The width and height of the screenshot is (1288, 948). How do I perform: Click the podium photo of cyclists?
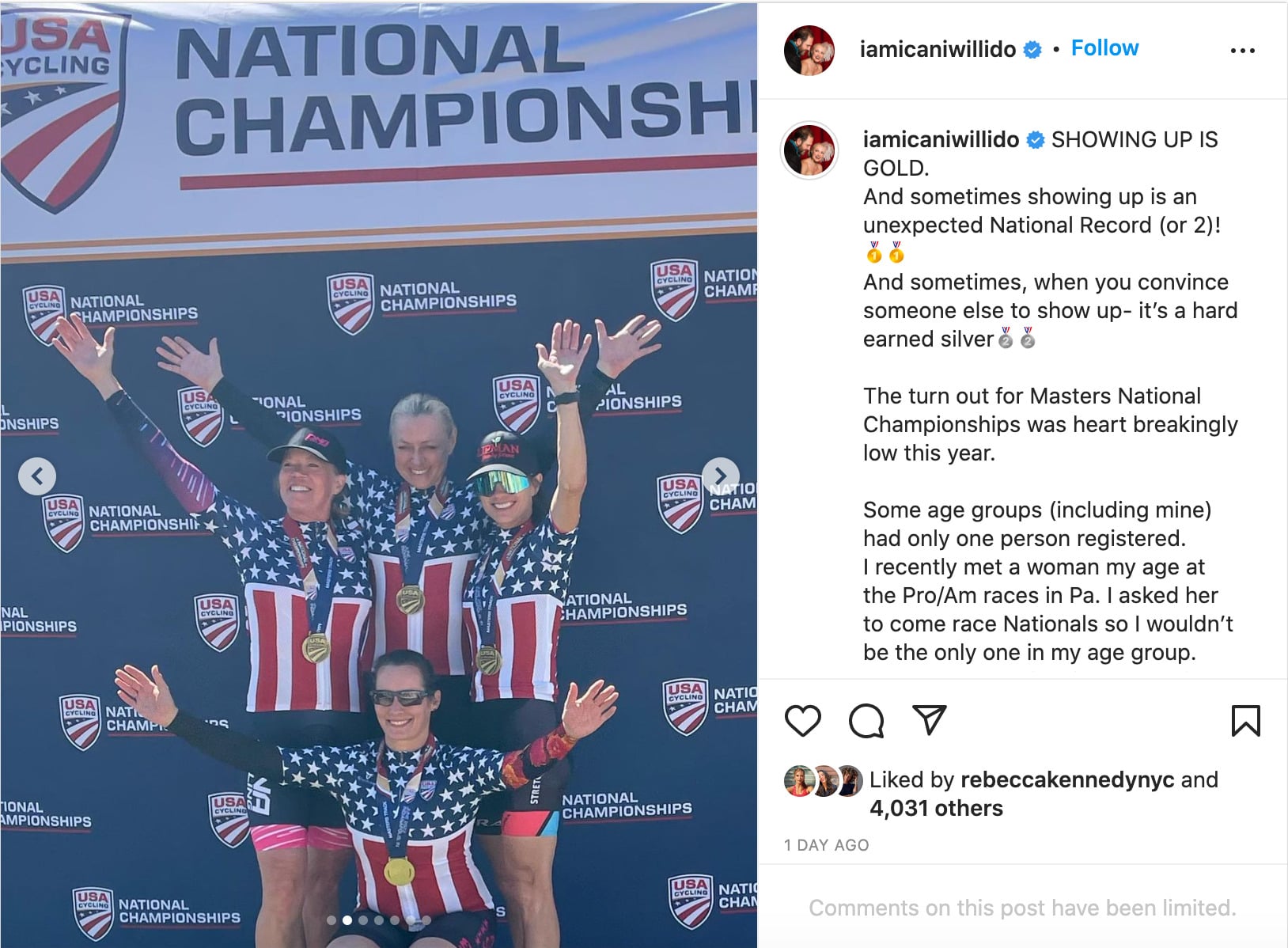(378, 554)
